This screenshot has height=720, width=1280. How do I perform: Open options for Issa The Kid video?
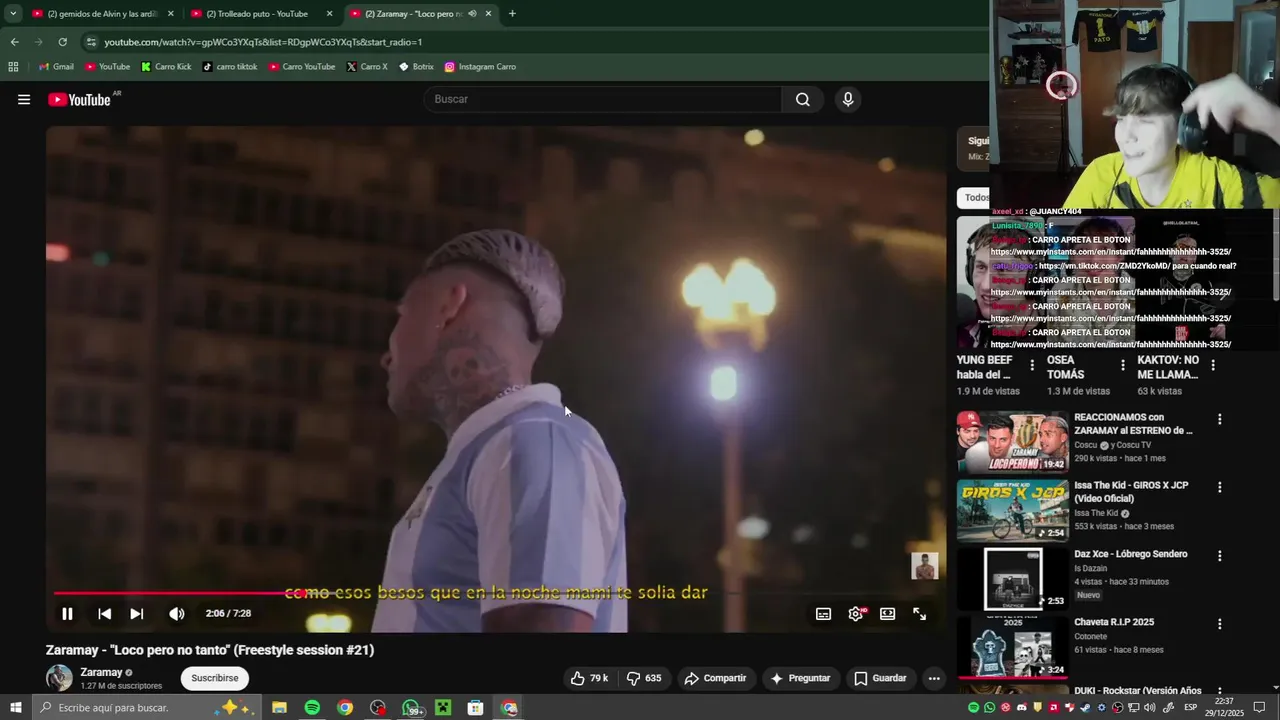[x=1219, y=487]
